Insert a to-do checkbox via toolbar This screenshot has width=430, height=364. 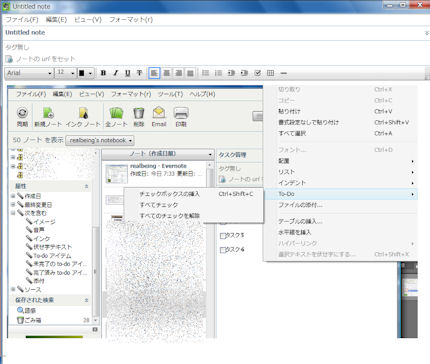click(257, 73)
